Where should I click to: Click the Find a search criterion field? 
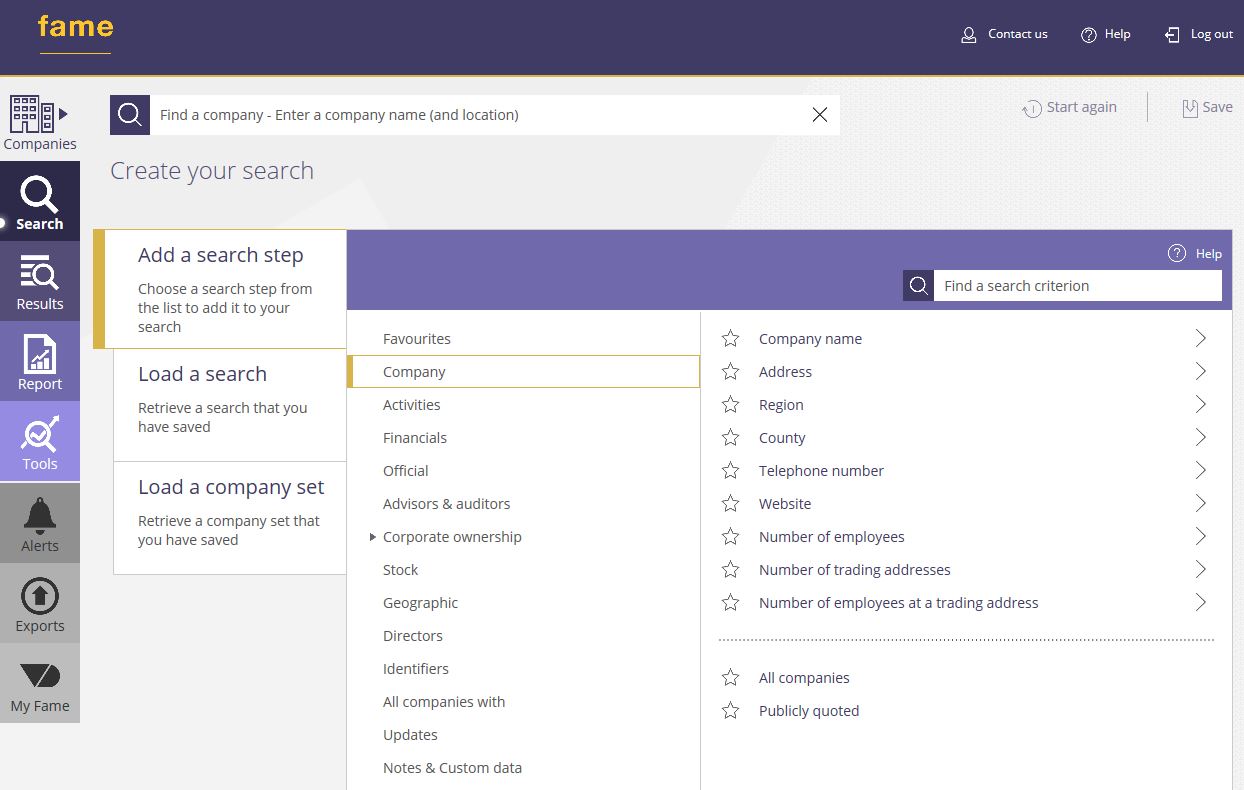point(1076,286)
